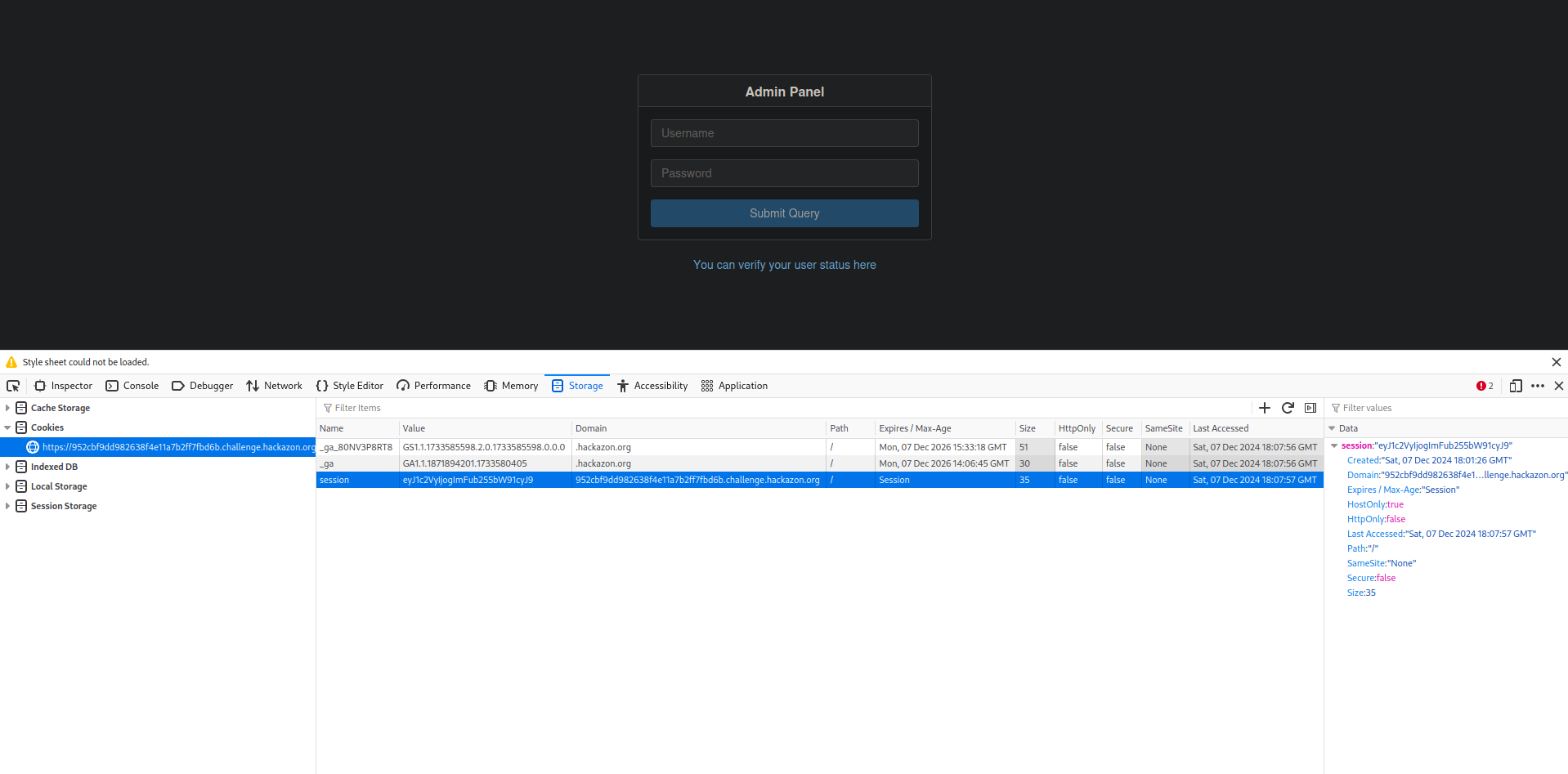Image resolution: width=1568 pixels, height=774 pixels.
Task: Activate the element picker icon
Action: [x=13, y=386]
